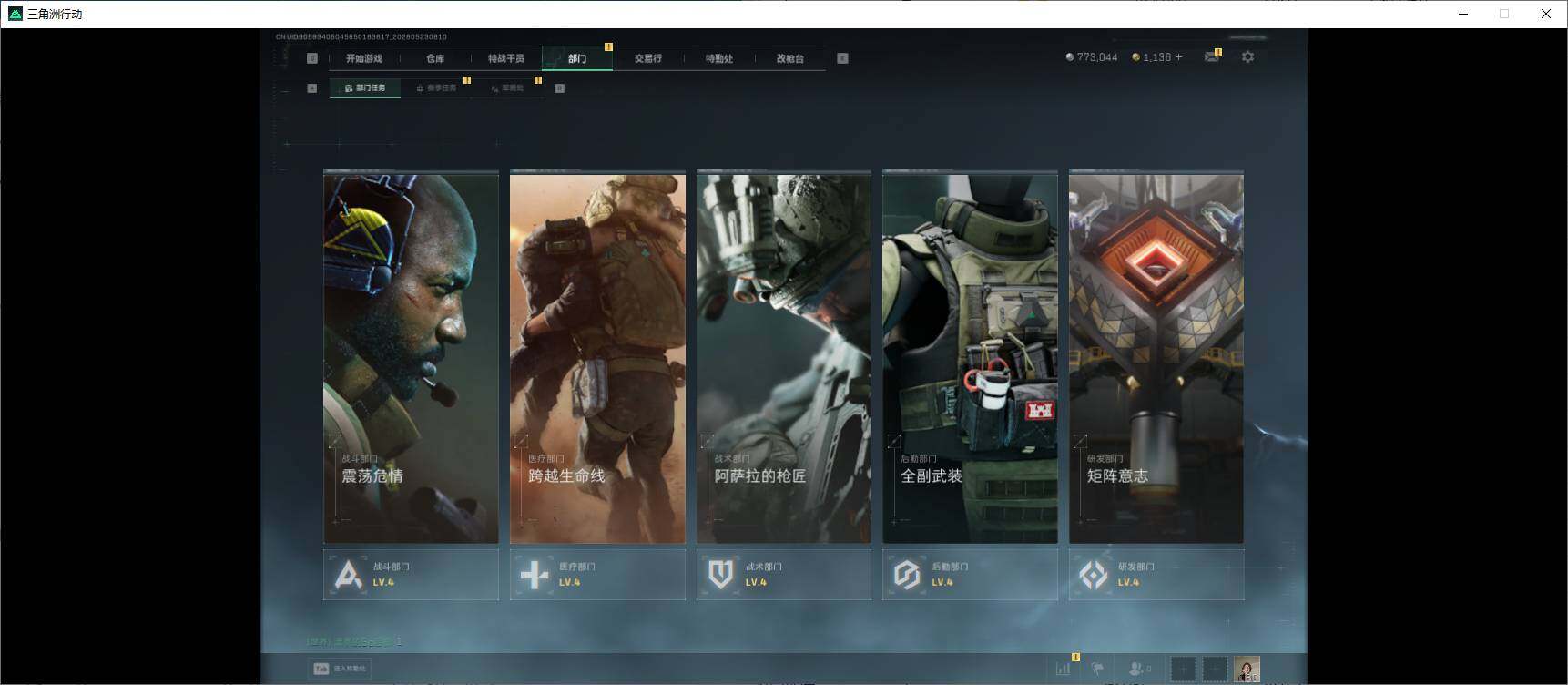Click the 医疗部门 cross icon
The width and height of the screenshot is (1568, 685).
pos(535,575)
